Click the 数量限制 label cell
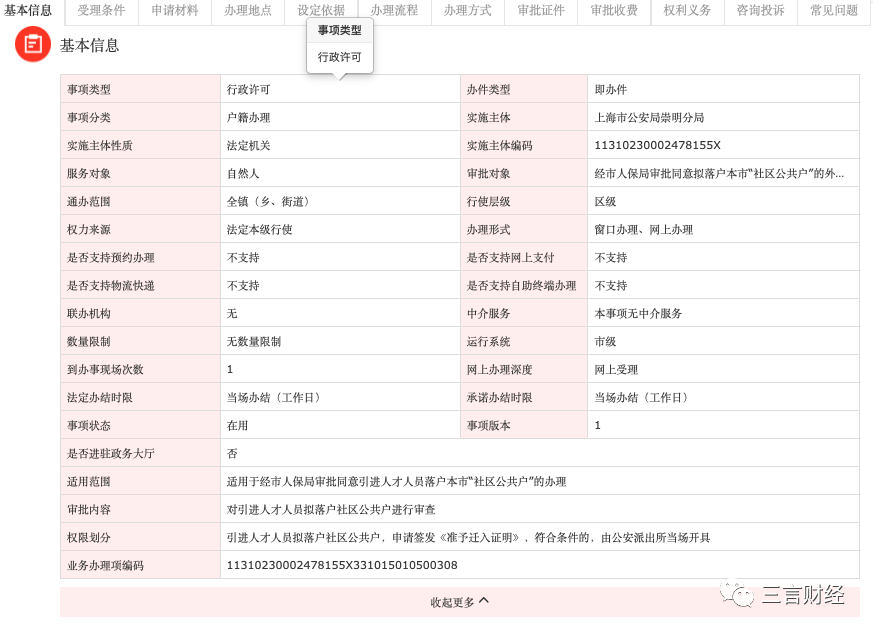 140,341
